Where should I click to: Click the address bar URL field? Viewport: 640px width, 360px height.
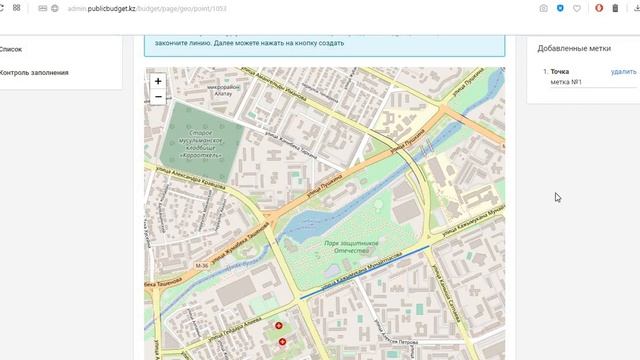pos(147,9)
